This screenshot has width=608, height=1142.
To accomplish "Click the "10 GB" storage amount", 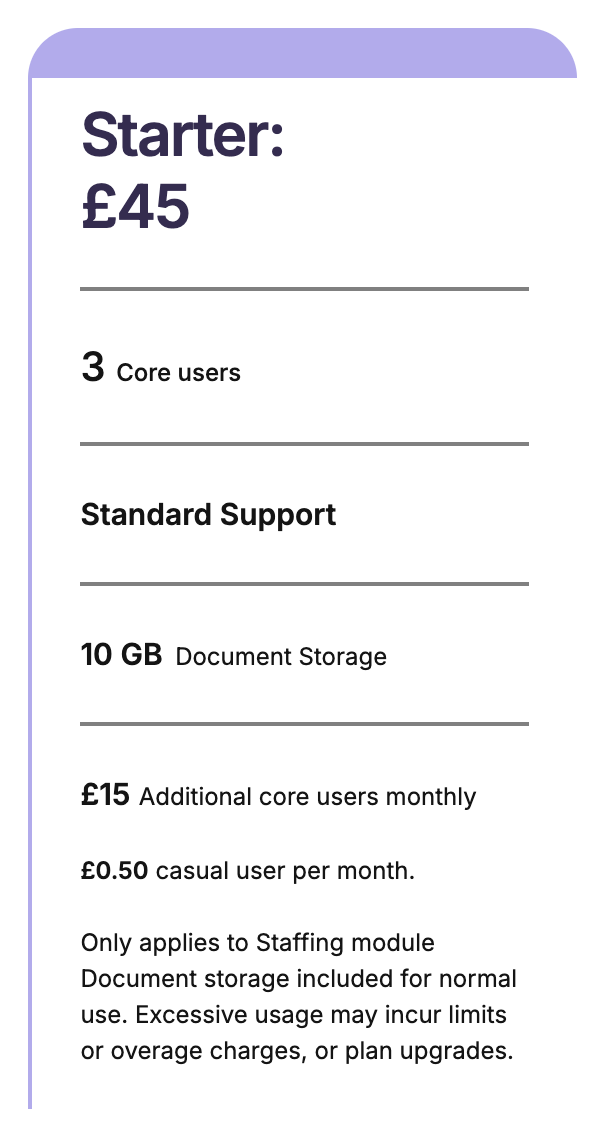I will (121, 656).
